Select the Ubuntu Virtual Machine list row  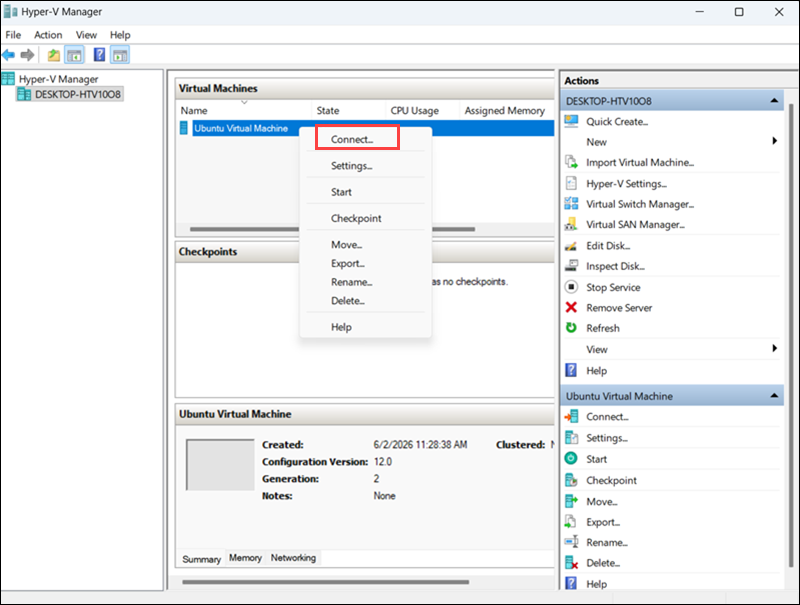pyautogui.click(x=365, y=128)
